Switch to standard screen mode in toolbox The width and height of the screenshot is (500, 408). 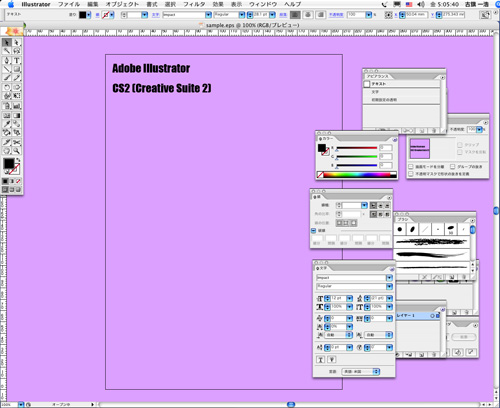(x=5, y=190)
